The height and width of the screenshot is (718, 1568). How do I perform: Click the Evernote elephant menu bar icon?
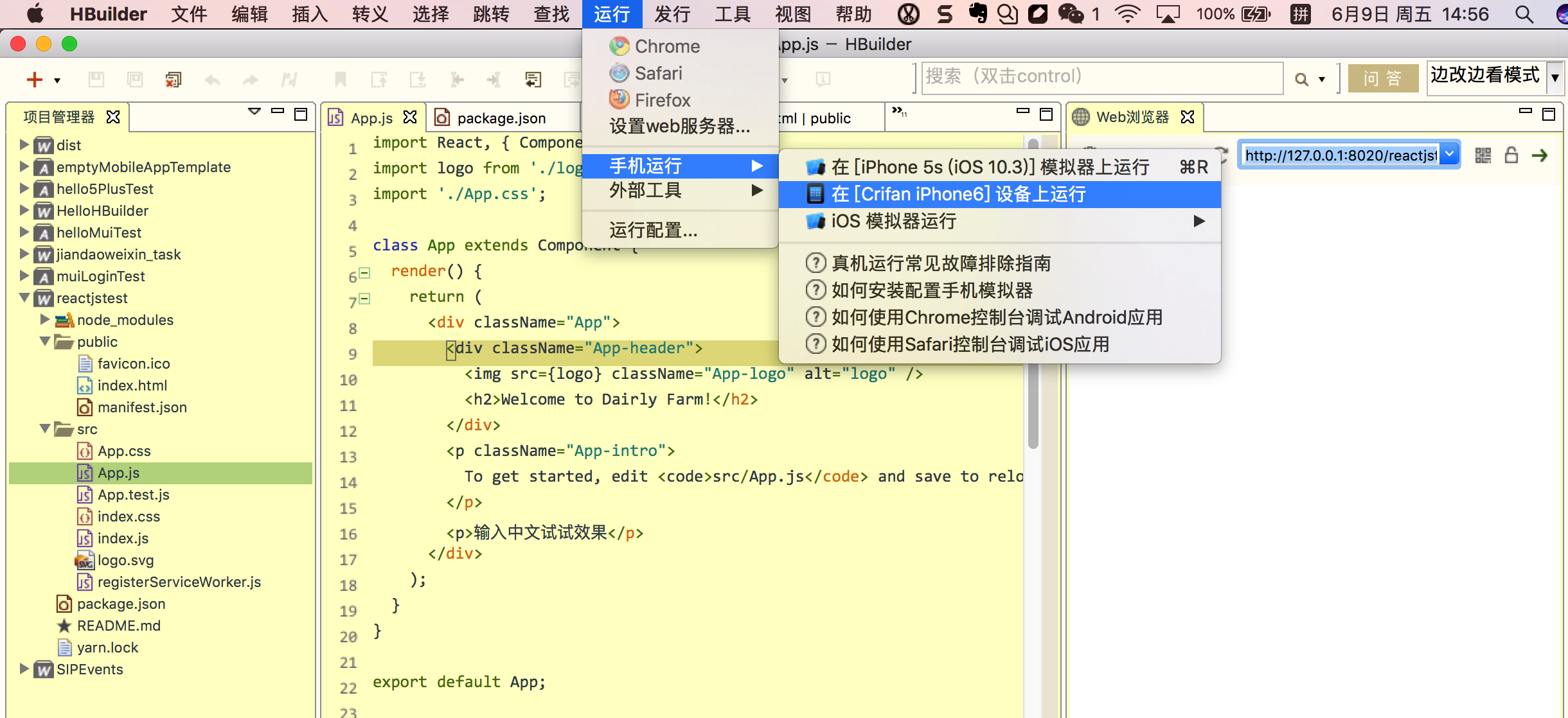(977, 13)
